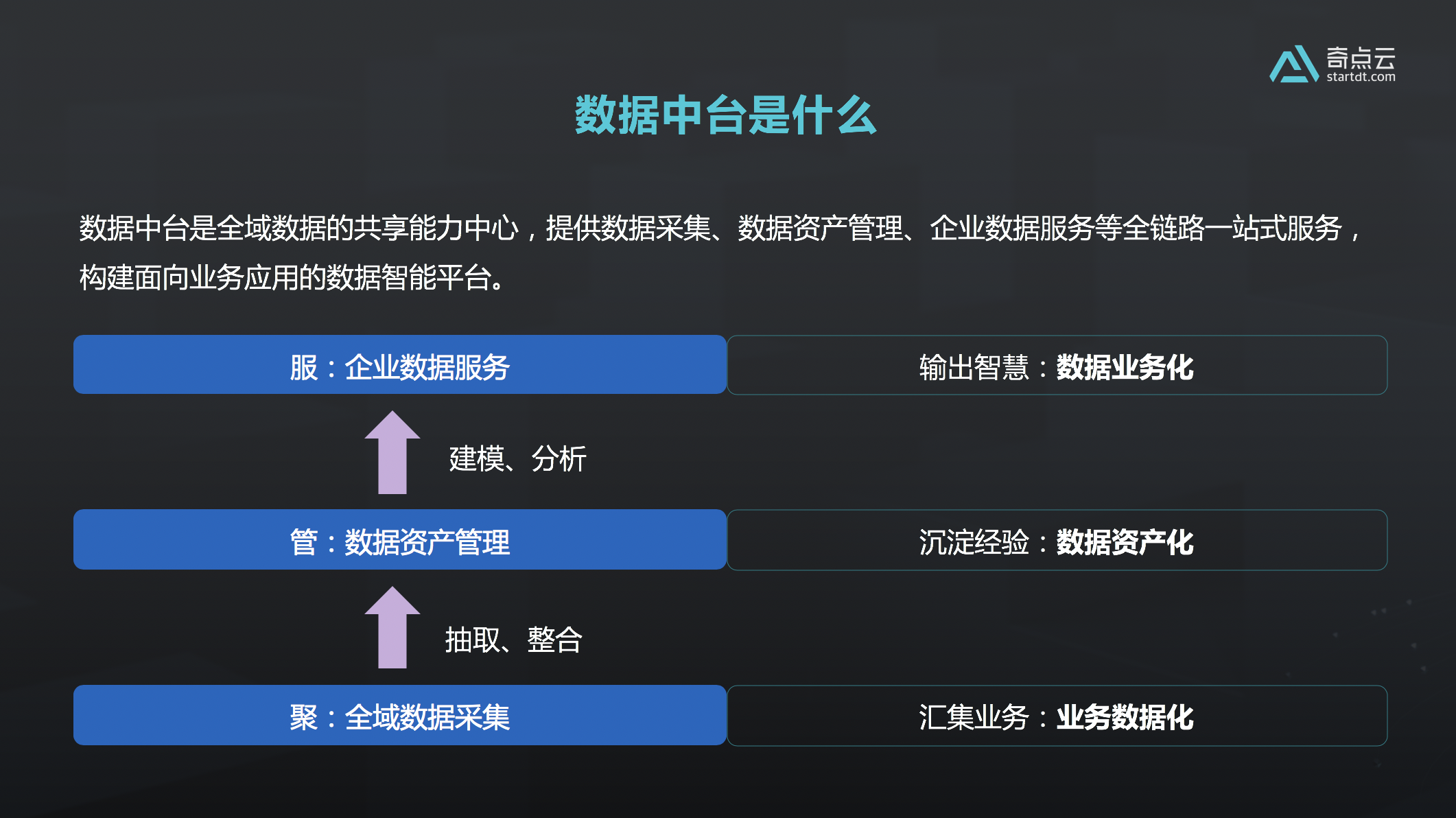
Task: Open the startdt.com link under the logo
Action: [1361, 78]
